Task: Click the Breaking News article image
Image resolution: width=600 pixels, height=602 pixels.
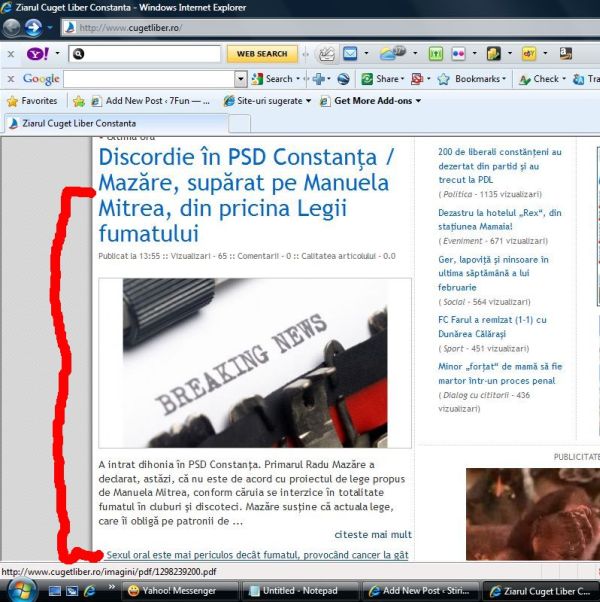Action: [x=255, y=362]
